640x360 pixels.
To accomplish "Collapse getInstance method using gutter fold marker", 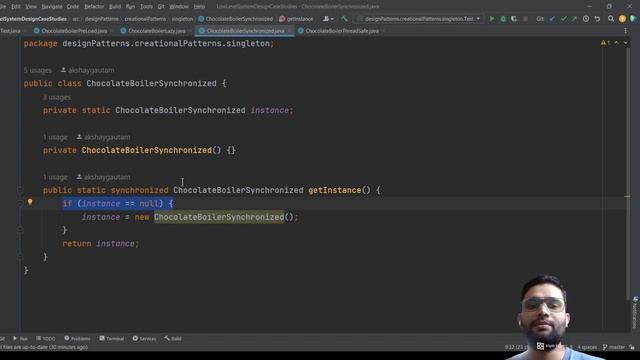I will point(20,190).
